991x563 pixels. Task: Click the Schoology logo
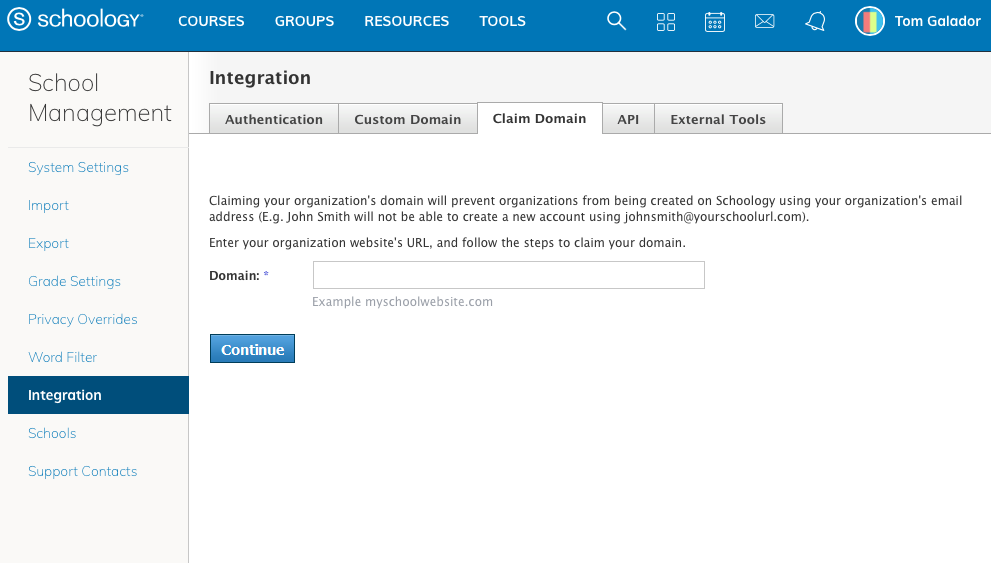click(x=76, y=21)
